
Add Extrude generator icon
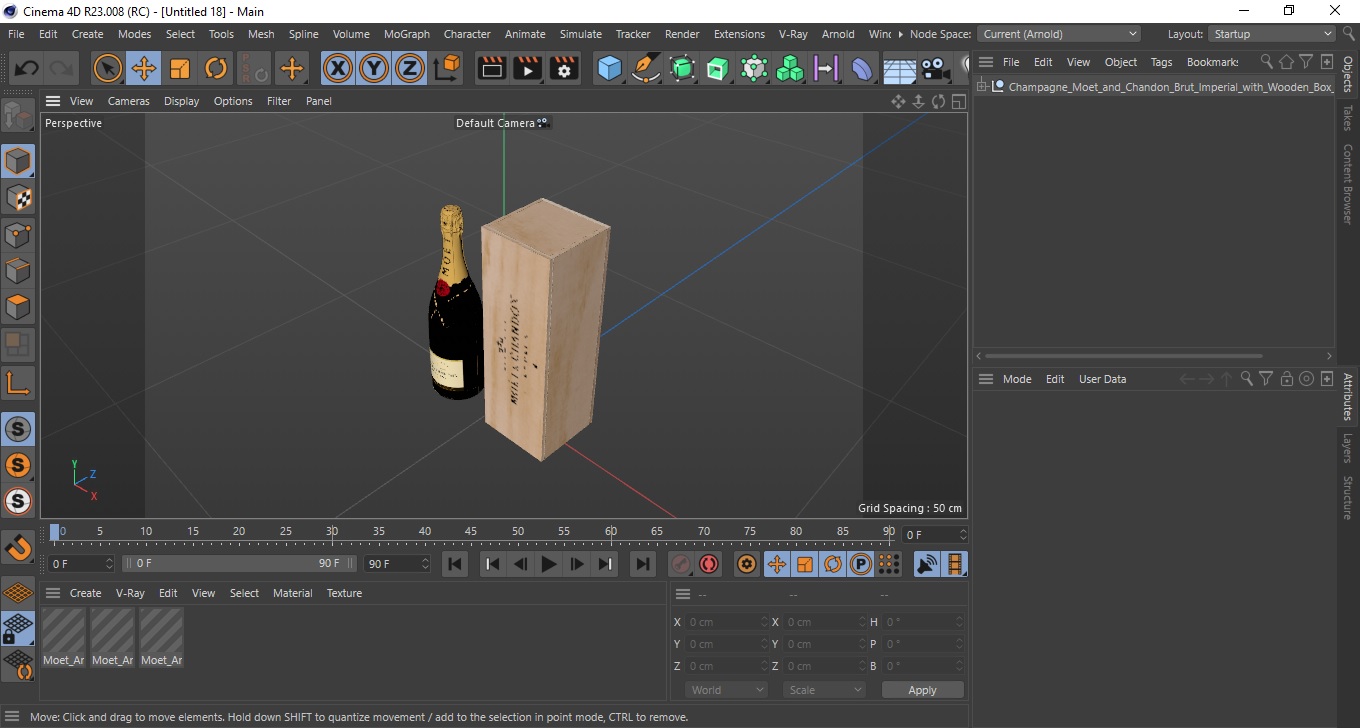[718, 69]
